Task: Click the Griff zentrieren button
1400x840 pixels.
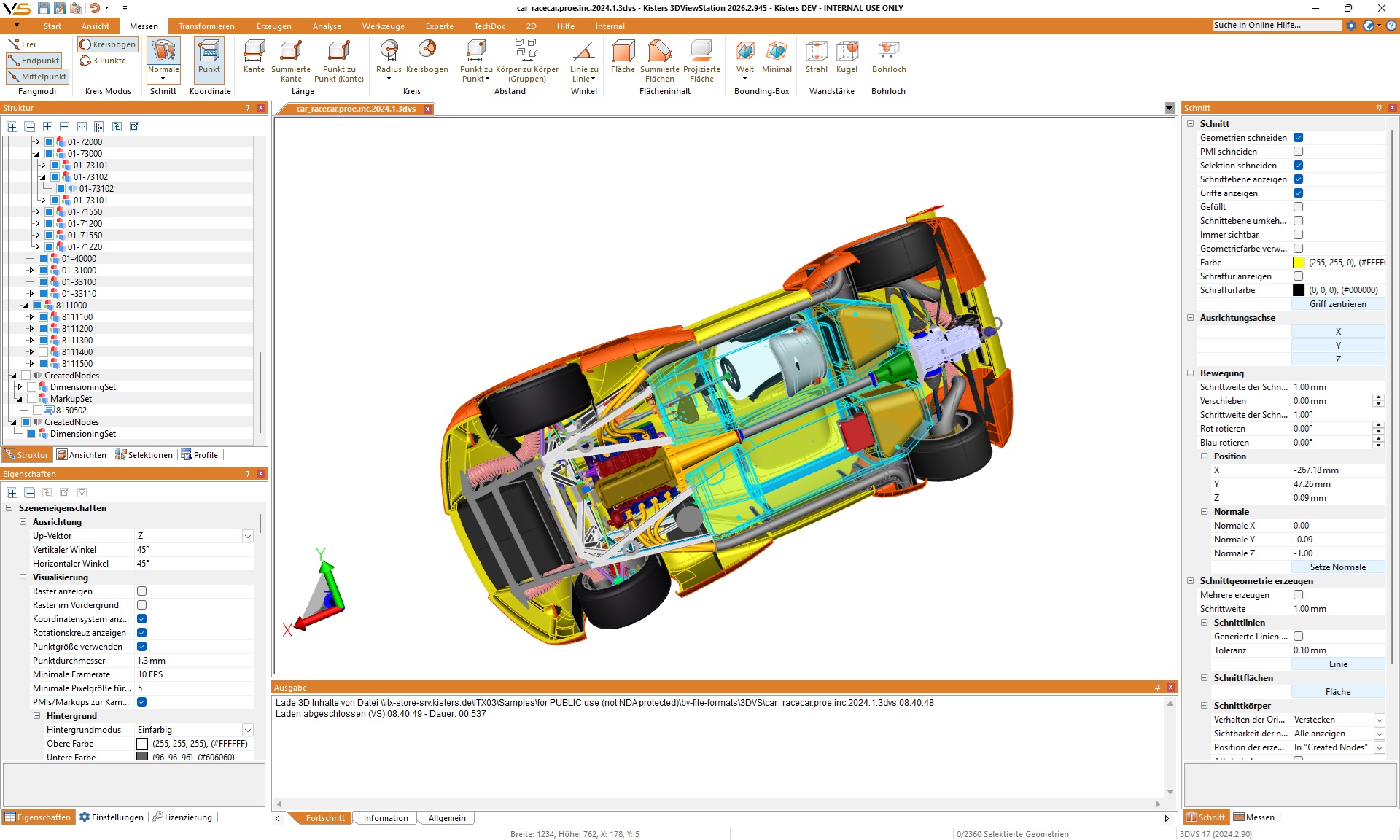Action: 1337,304
